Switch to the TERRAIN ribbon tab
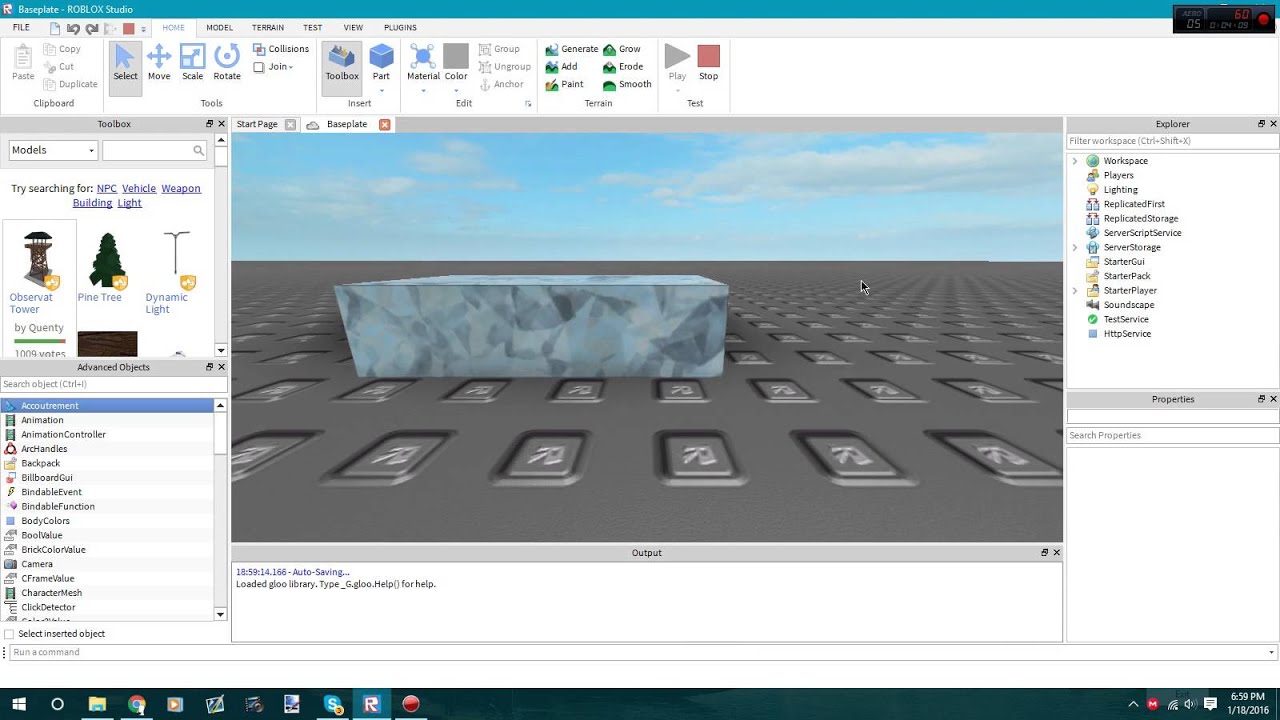The image size is (1280, 720). coord(268,28)
